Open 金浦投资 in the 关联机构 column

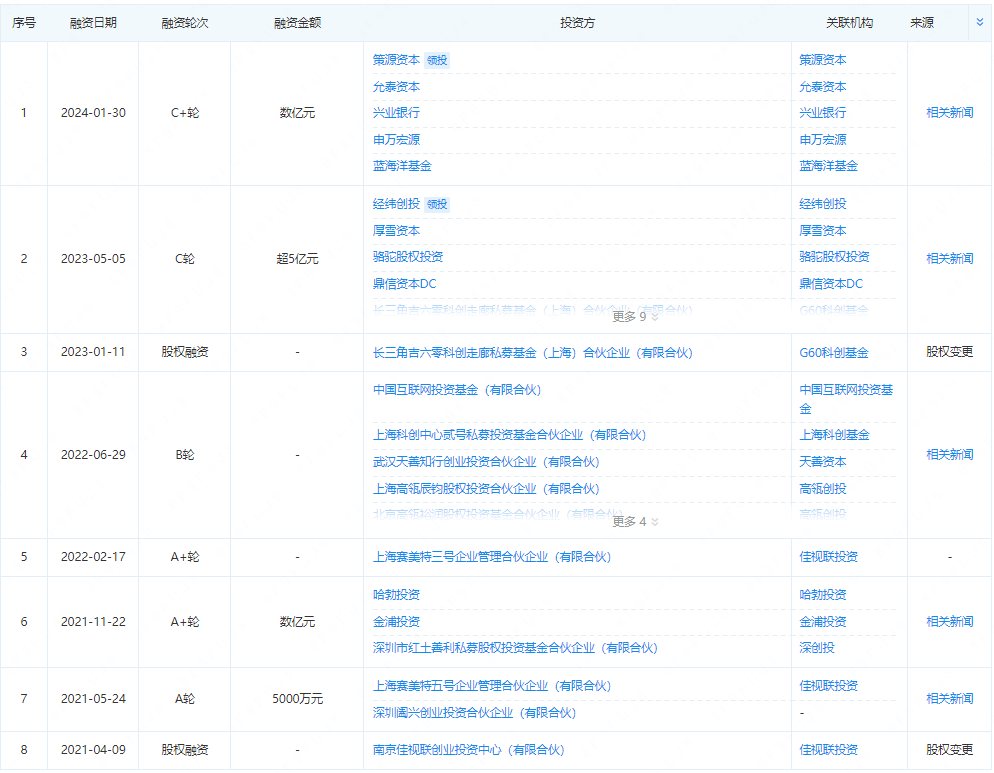click(x=823, y=621)
